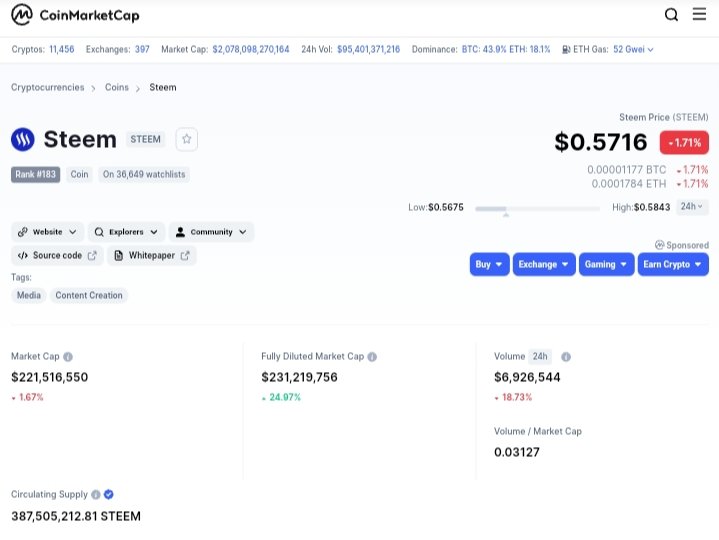Click the low-high price range bar
The image size is (719, 540).
pos(537,209)
